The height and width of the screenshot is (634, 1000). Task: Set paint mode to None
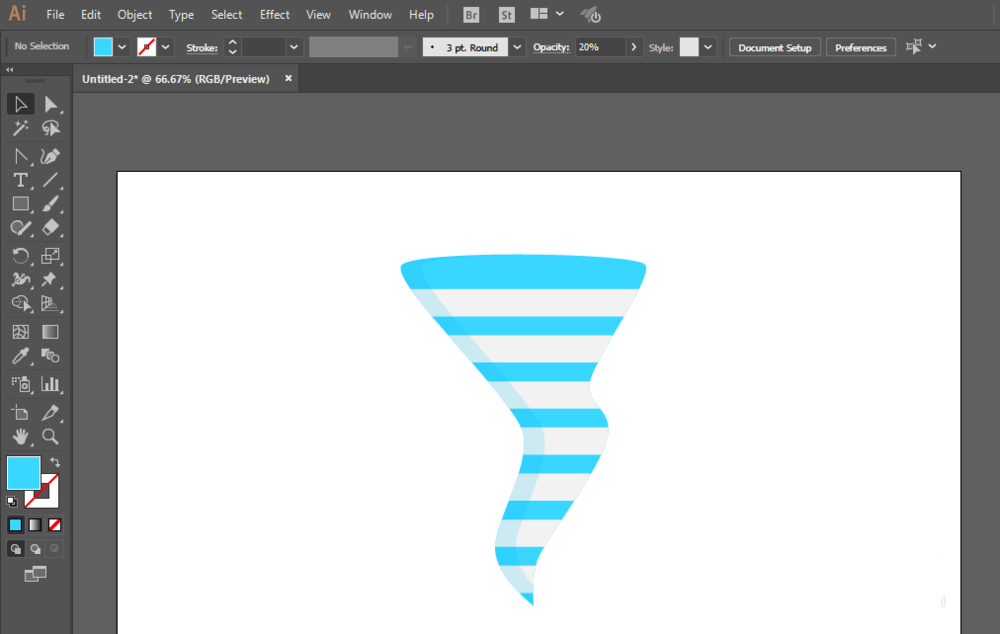coord(55,525)
